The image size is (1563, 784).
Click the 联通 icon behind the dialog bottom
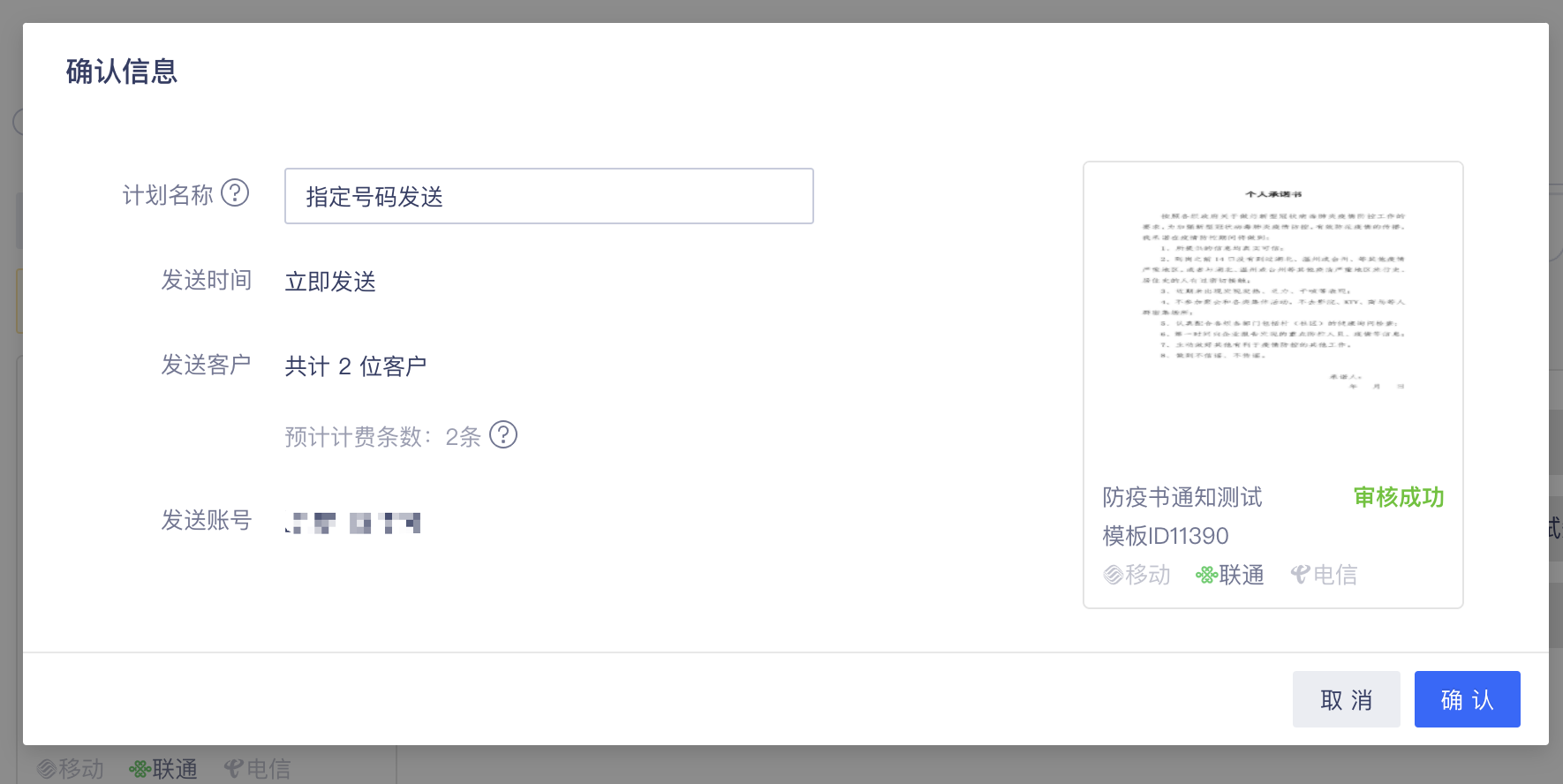140,769
